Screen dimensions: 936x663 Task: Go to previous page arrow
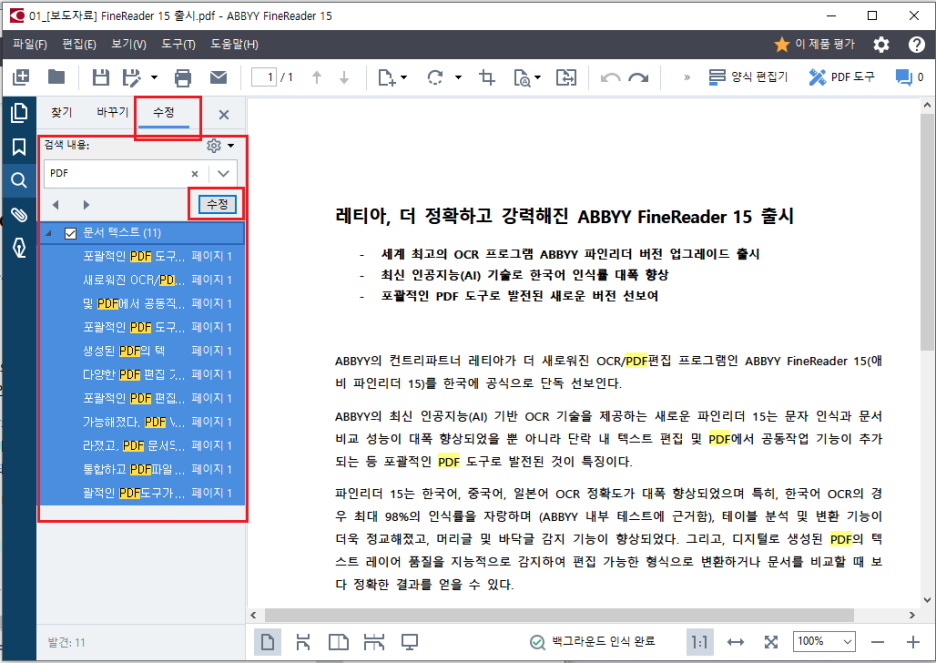[317, 77]
